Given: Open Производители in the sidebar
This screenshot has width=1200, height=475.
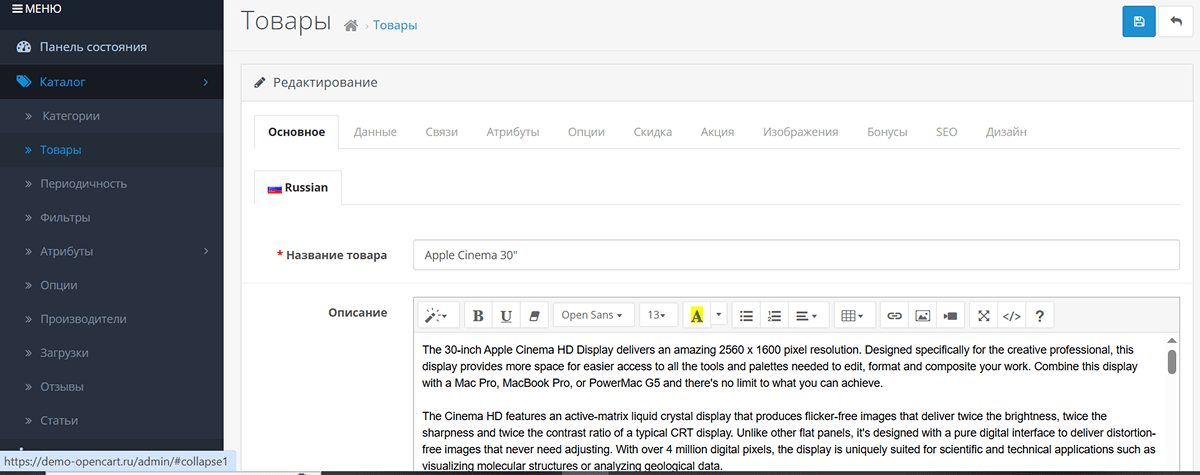Looking at the screenshot, I should coord(112,319).
